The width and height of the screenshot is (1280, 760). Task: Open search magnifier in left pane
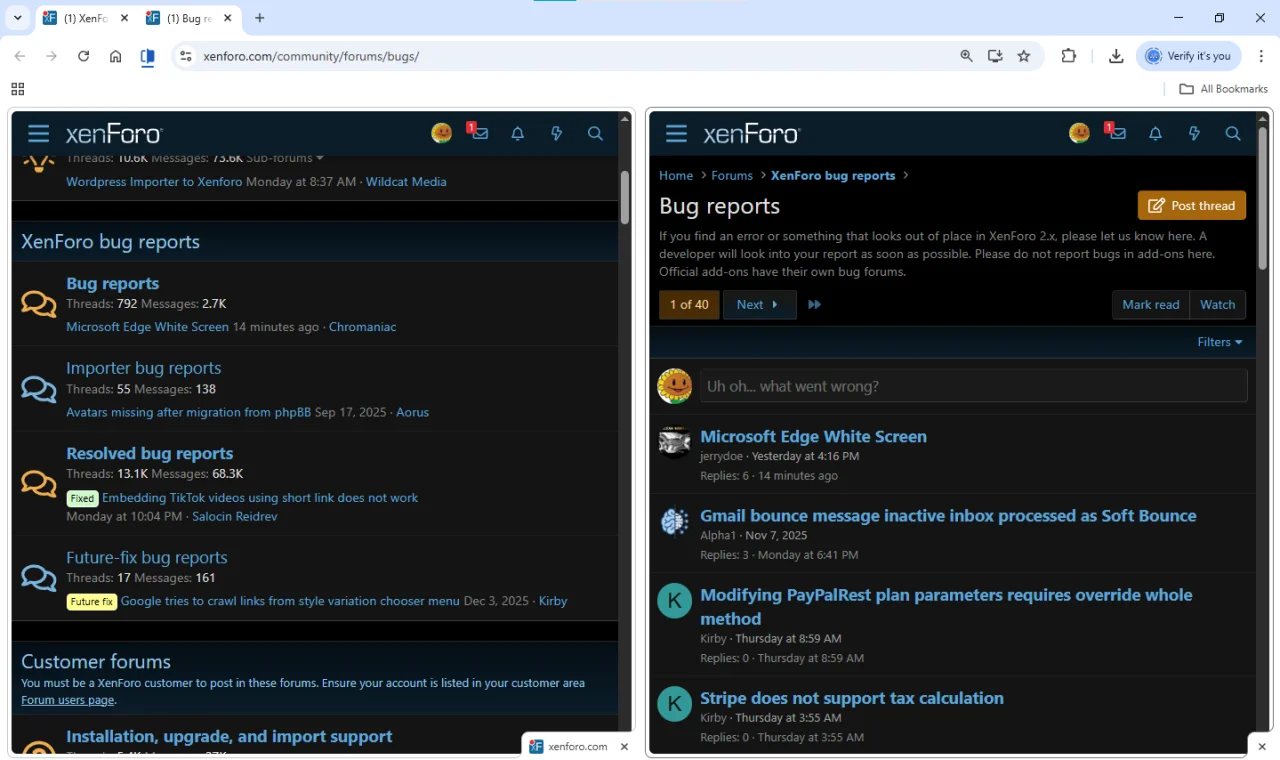click(x=595, y=134)
